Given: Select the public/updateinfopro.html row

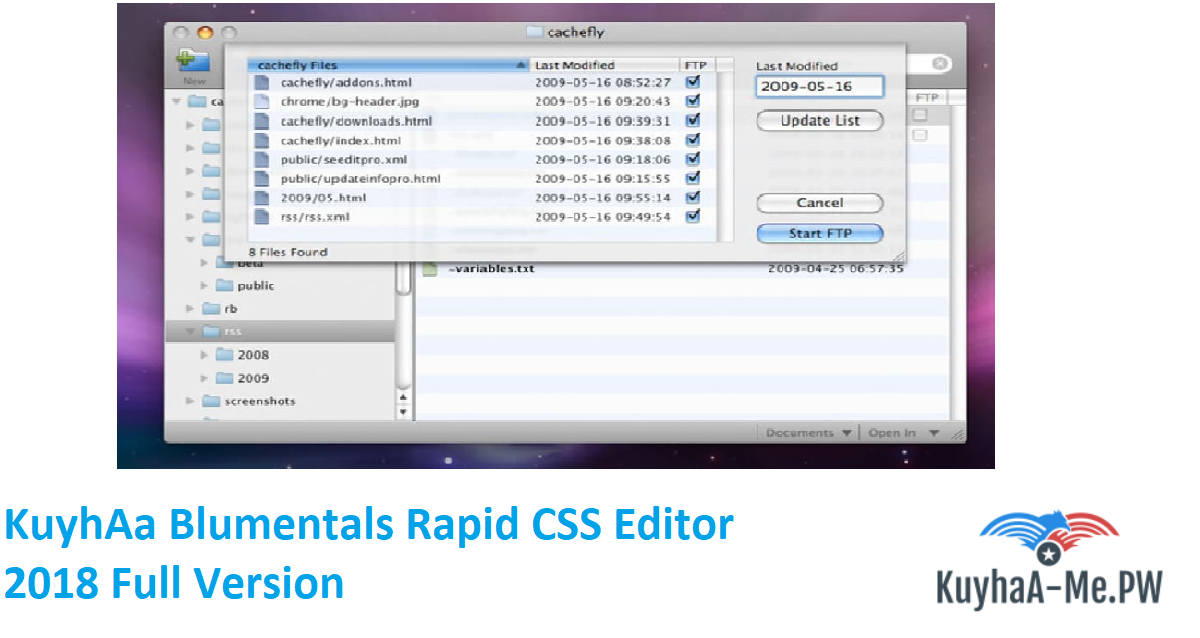Looking at the screenshot, I should coord(483,179).
